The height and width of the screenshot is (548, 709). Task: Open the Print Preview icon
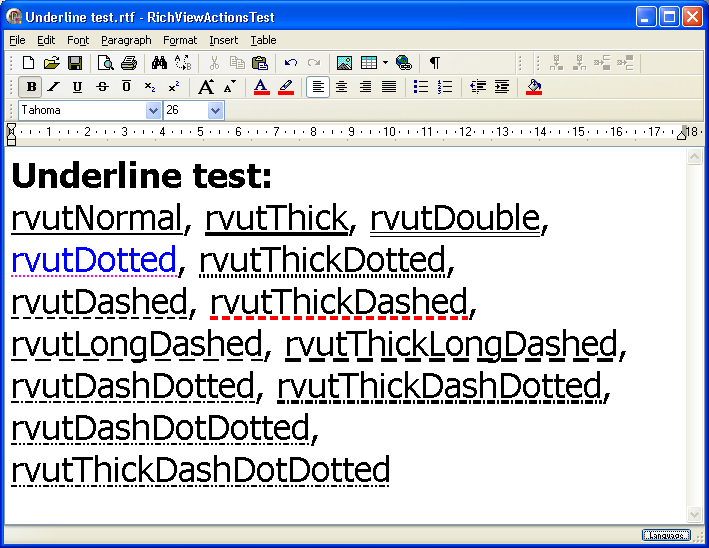tap(105, 63)
